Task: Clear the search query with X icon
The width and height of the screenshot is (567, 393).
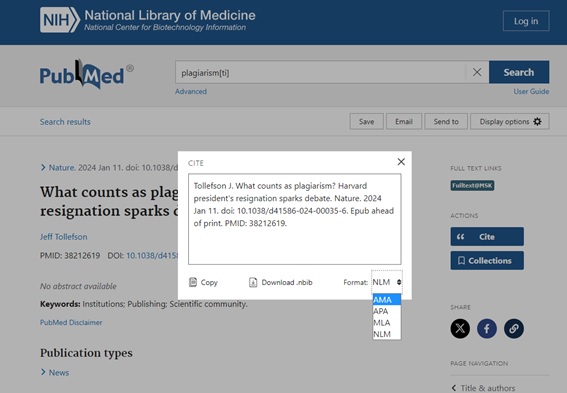Action: pyautogui.click(x=477, y=72)
